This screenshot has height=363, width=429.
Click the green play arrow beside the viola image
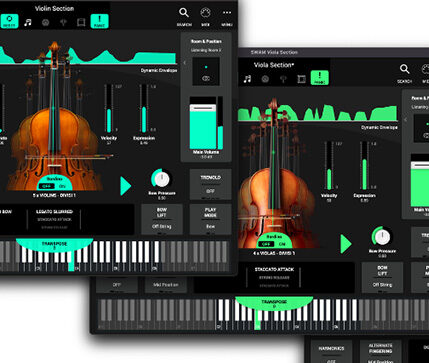tap(346, 244)
